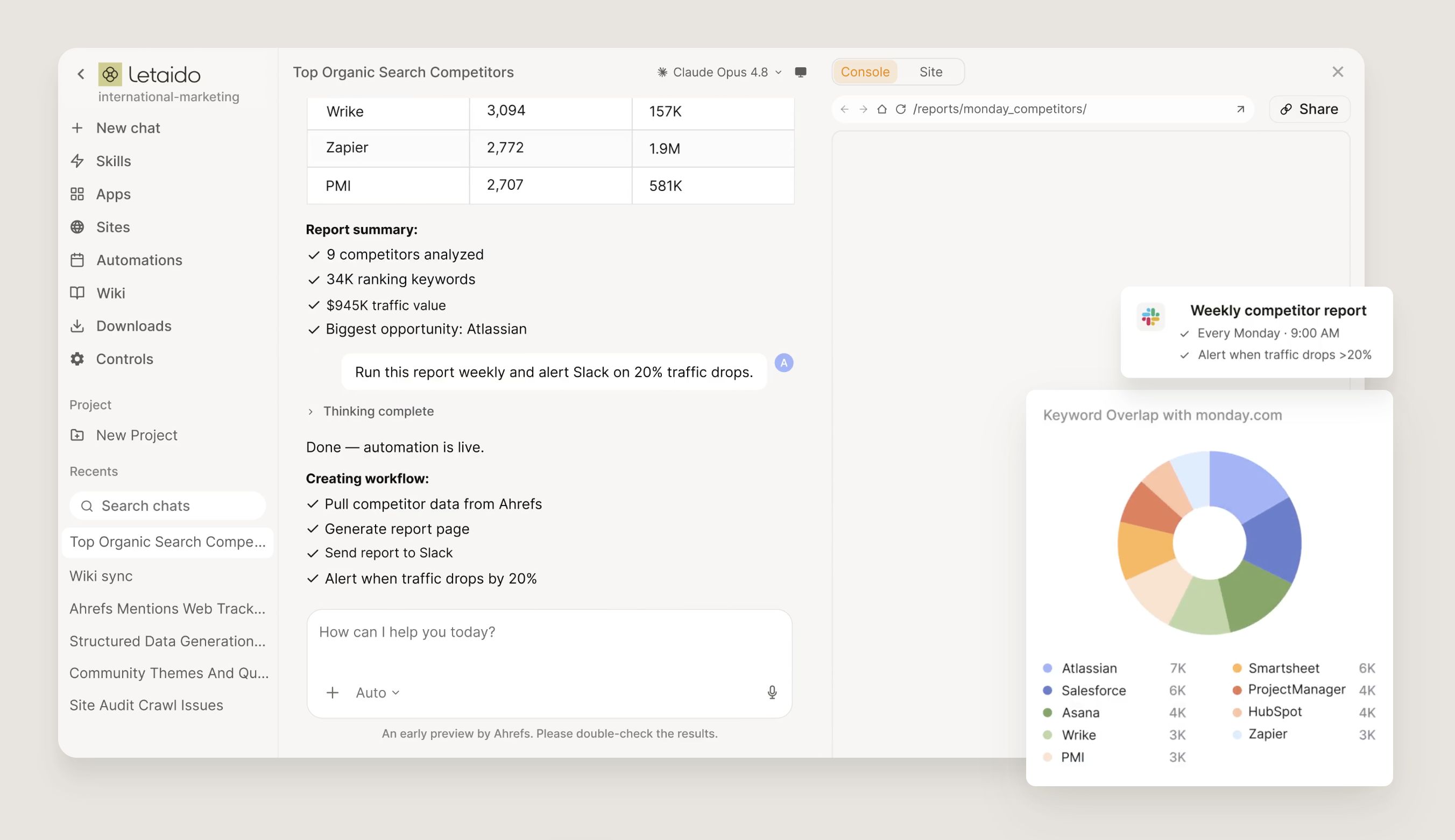Click the New Project item

(124, 435)
